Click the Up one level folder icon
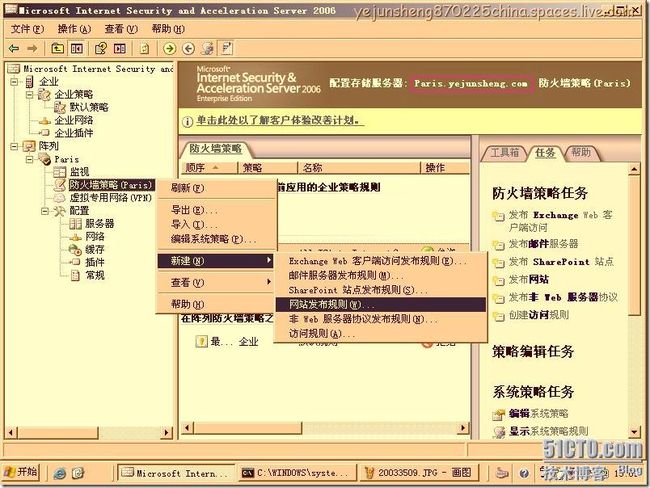Viewport: 650px width, 488px height. pyautogui.click(x=57, y=49)
